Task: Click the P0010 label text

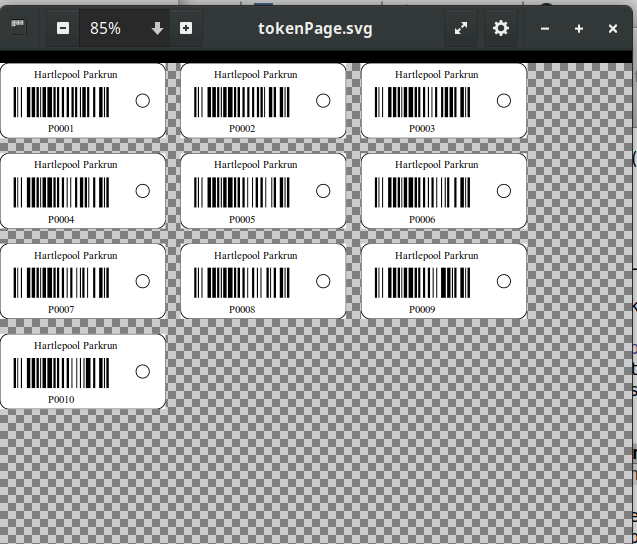Action: point(61,400)
